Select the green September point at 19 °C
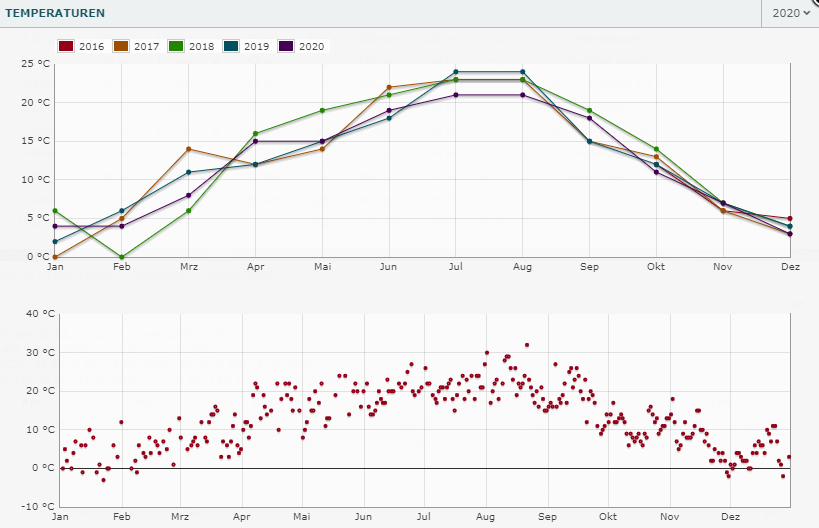The image size is (819, 528). 590,110
